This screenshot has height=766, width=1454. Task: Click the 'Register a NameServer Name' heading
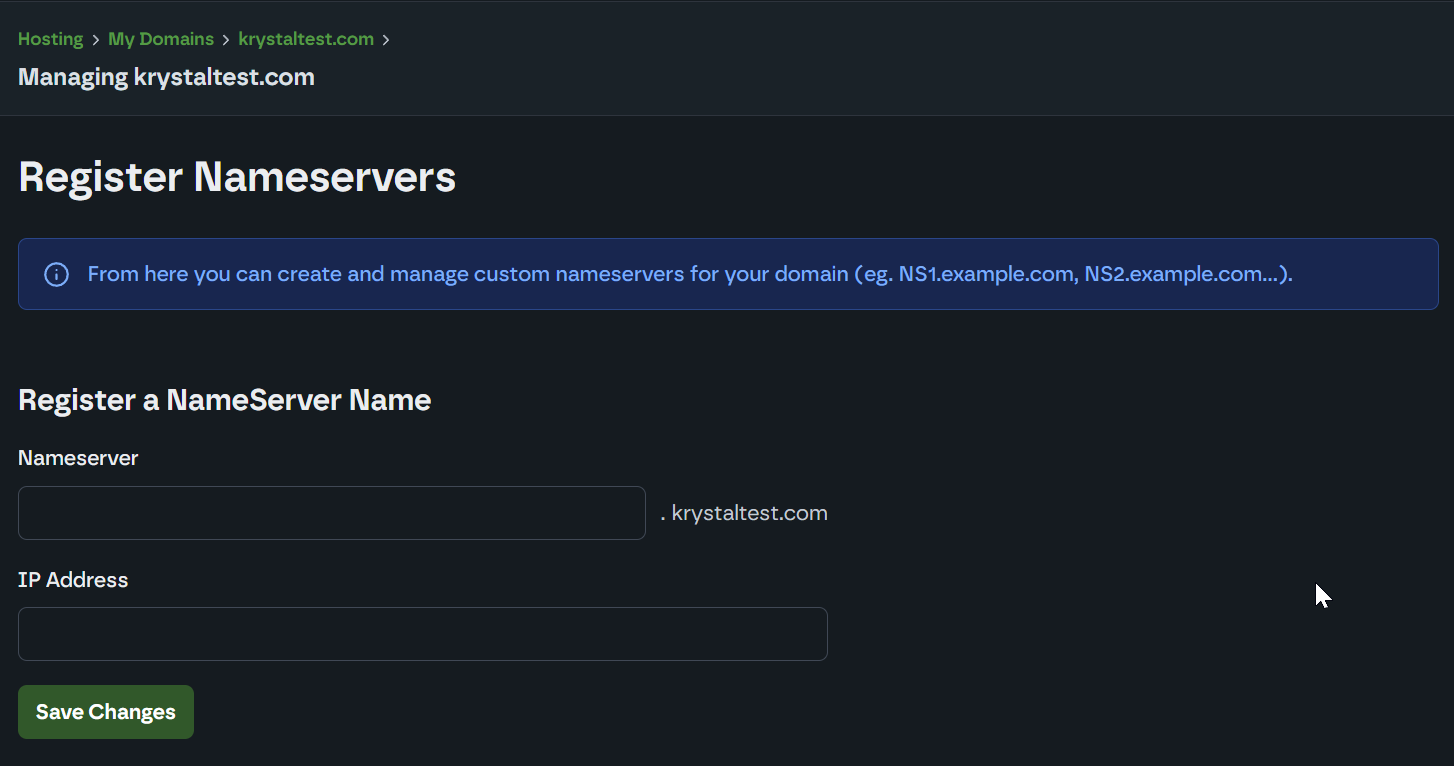click(x=225, y=400)
